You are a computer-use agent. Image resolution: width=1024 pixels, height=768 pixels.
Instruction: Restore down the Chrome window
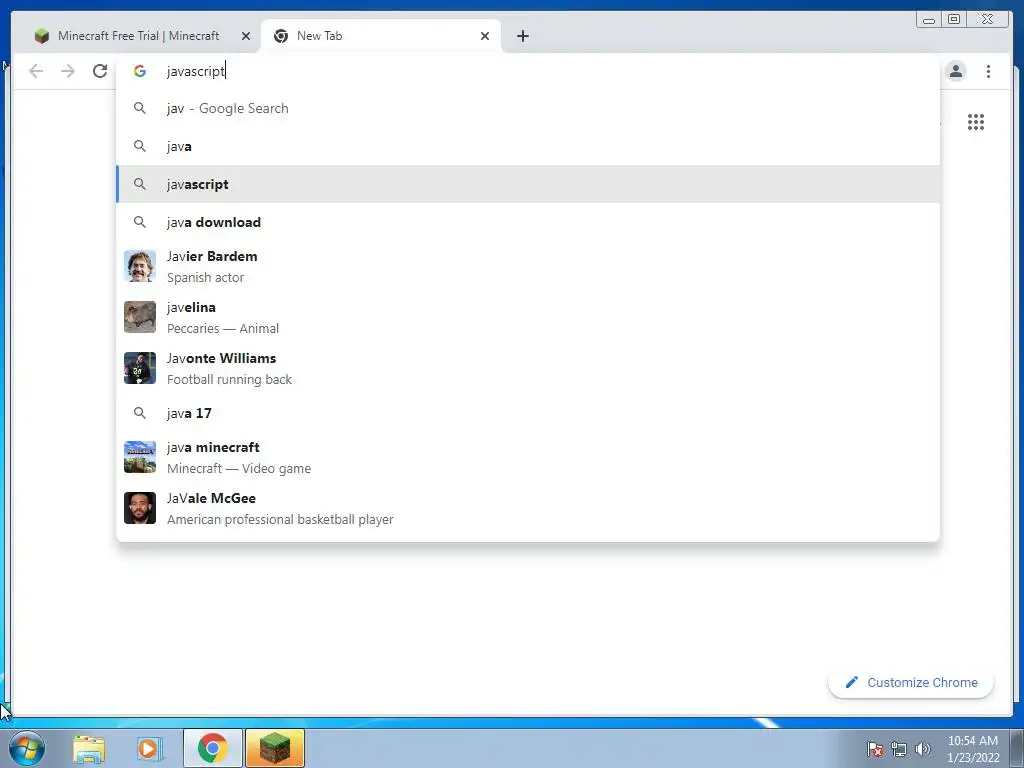953,20
